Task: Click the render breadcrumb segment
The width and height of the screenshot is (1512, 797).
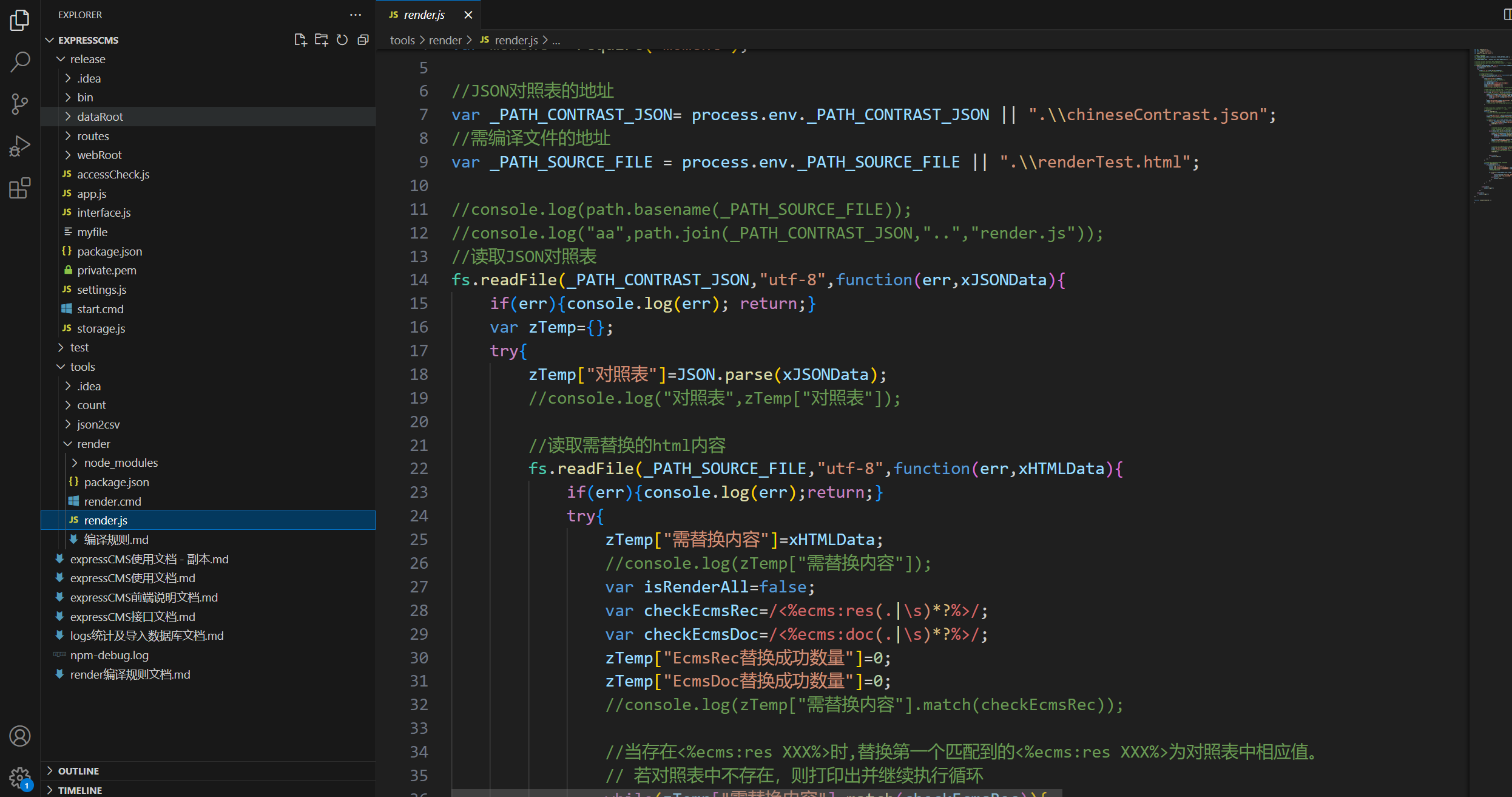Action: (x=445, y=40)
